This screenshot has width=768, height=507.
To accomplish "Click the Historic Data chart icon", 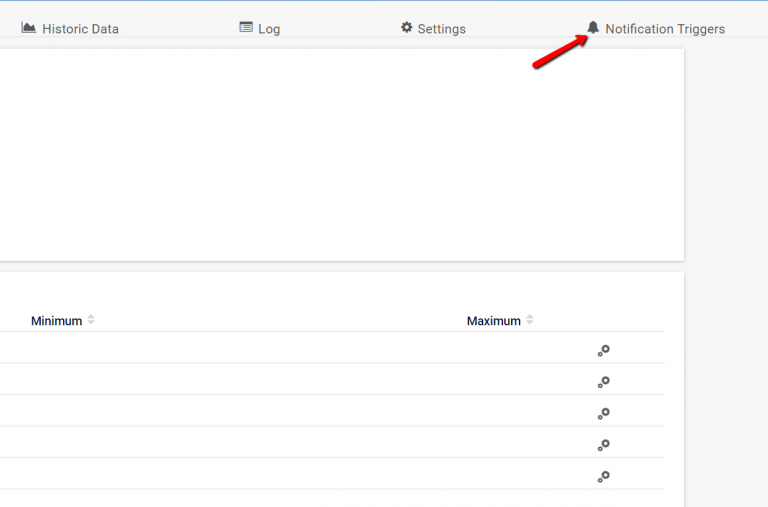I will tap(29, 28).
